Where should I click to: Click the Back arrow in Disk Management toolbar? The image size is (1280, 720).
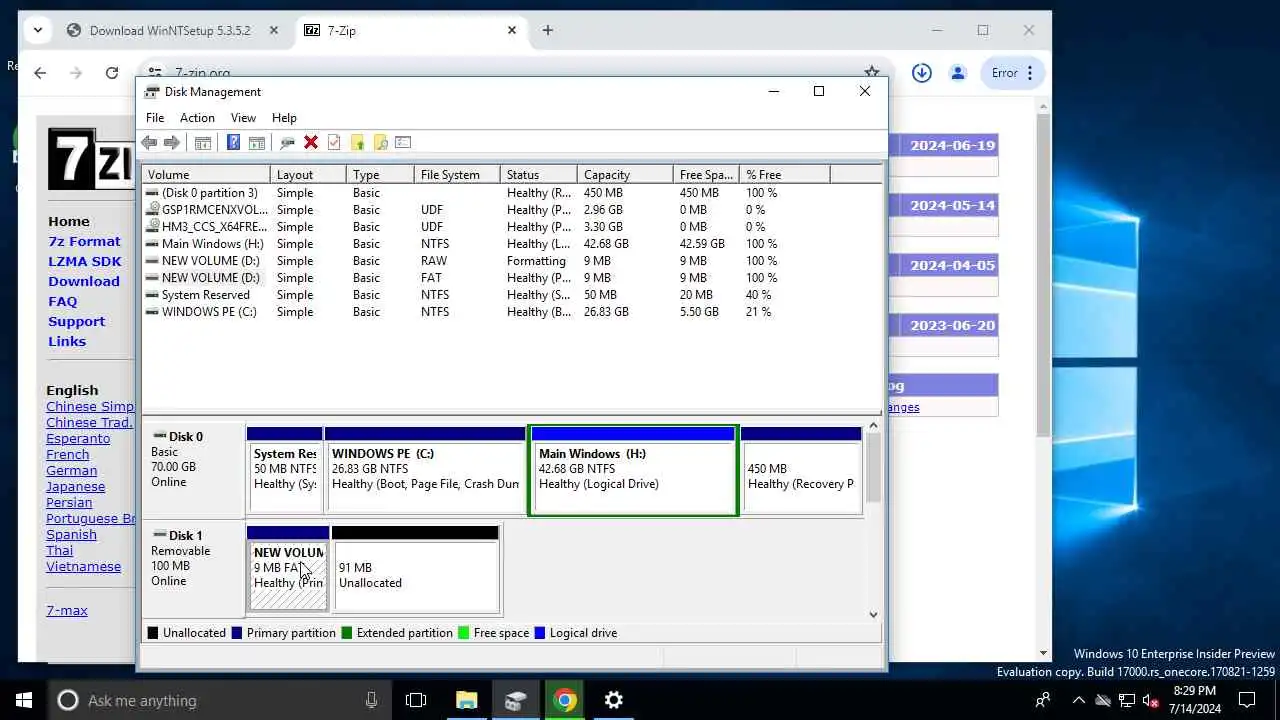[149, 143]
